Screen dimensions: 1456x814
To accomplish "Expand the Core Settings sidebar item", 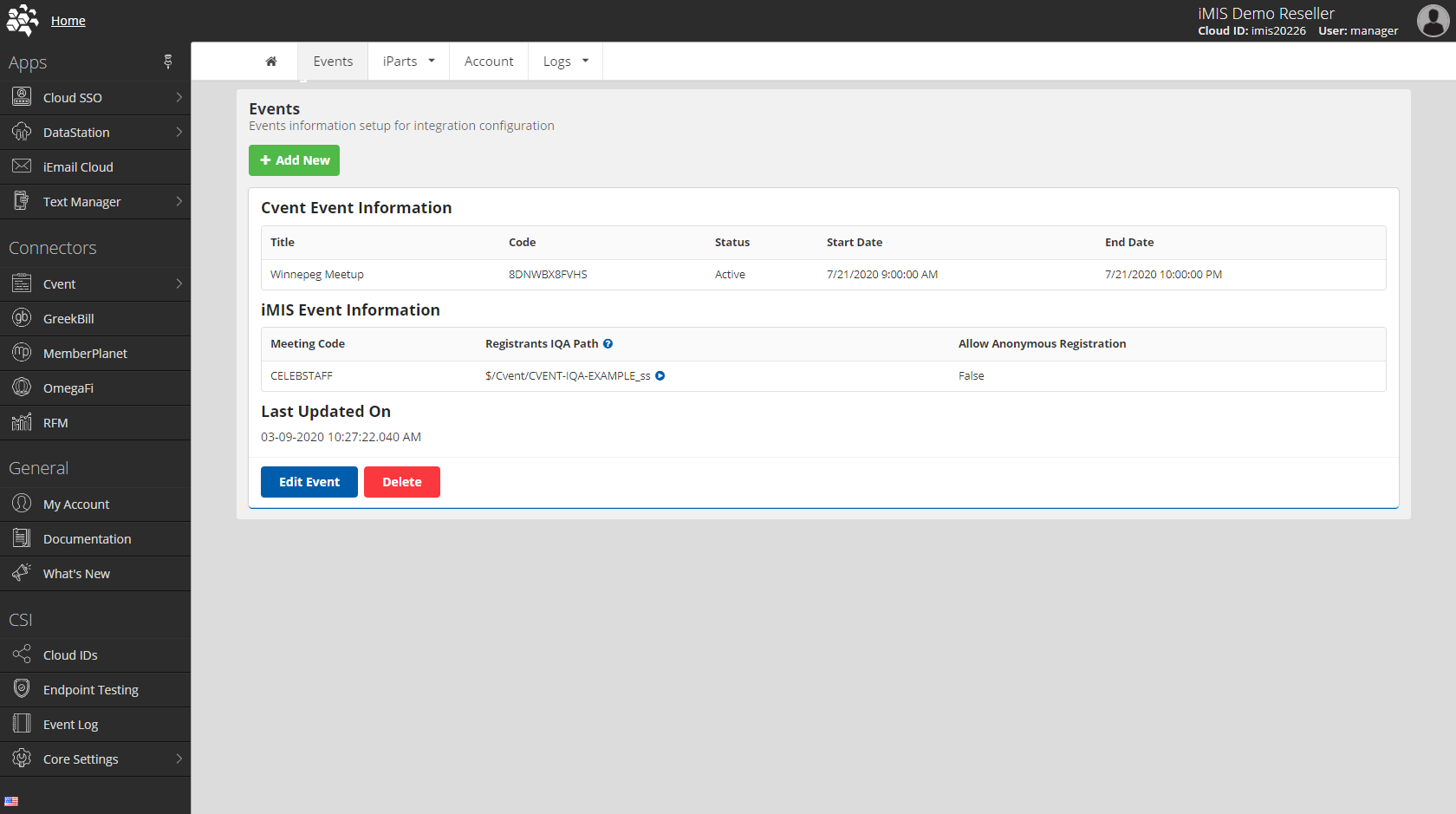I will click(81, 759).
